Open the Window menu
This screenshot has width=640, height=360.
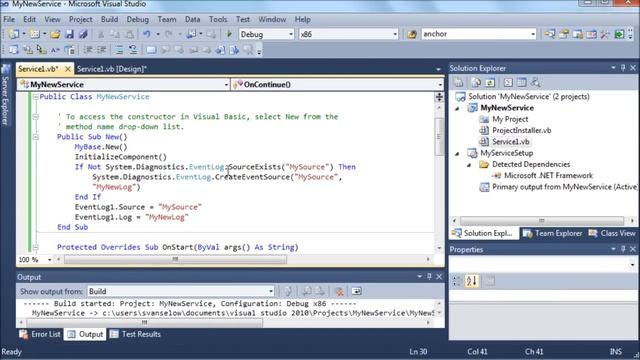pos(272,19)
